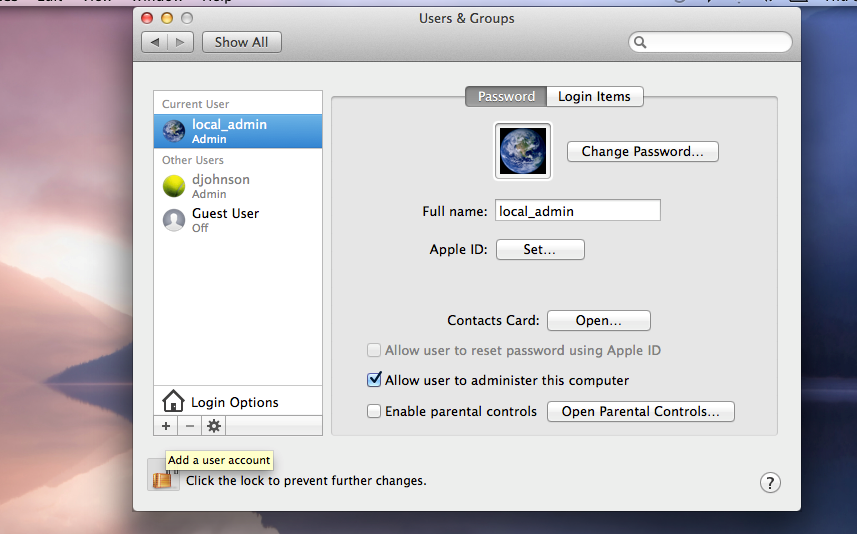Viewport: 857px width, 534px height.
Task: Open the gear action menu
Action: (213, 426)
